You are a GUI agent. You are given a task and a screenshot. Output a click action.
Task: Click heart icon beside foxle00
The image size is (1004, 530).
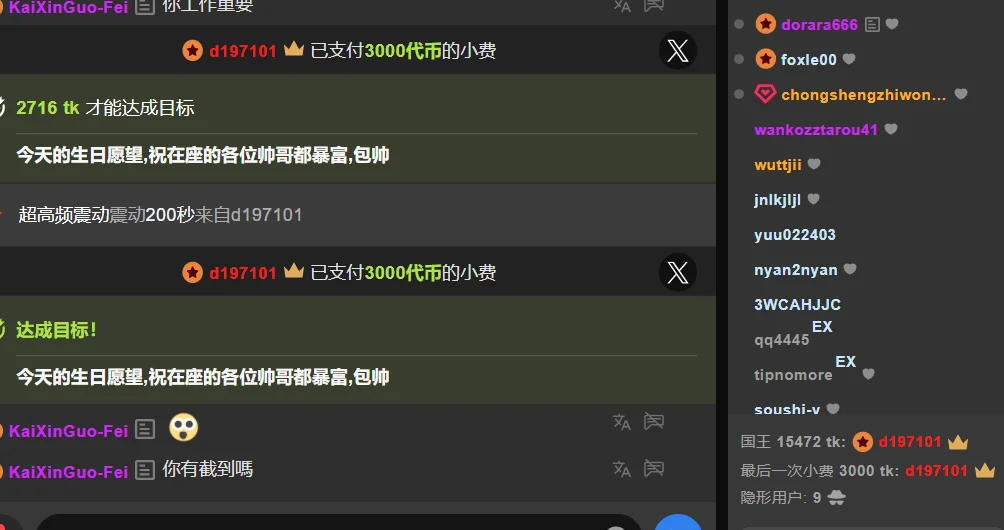point(849,59)
